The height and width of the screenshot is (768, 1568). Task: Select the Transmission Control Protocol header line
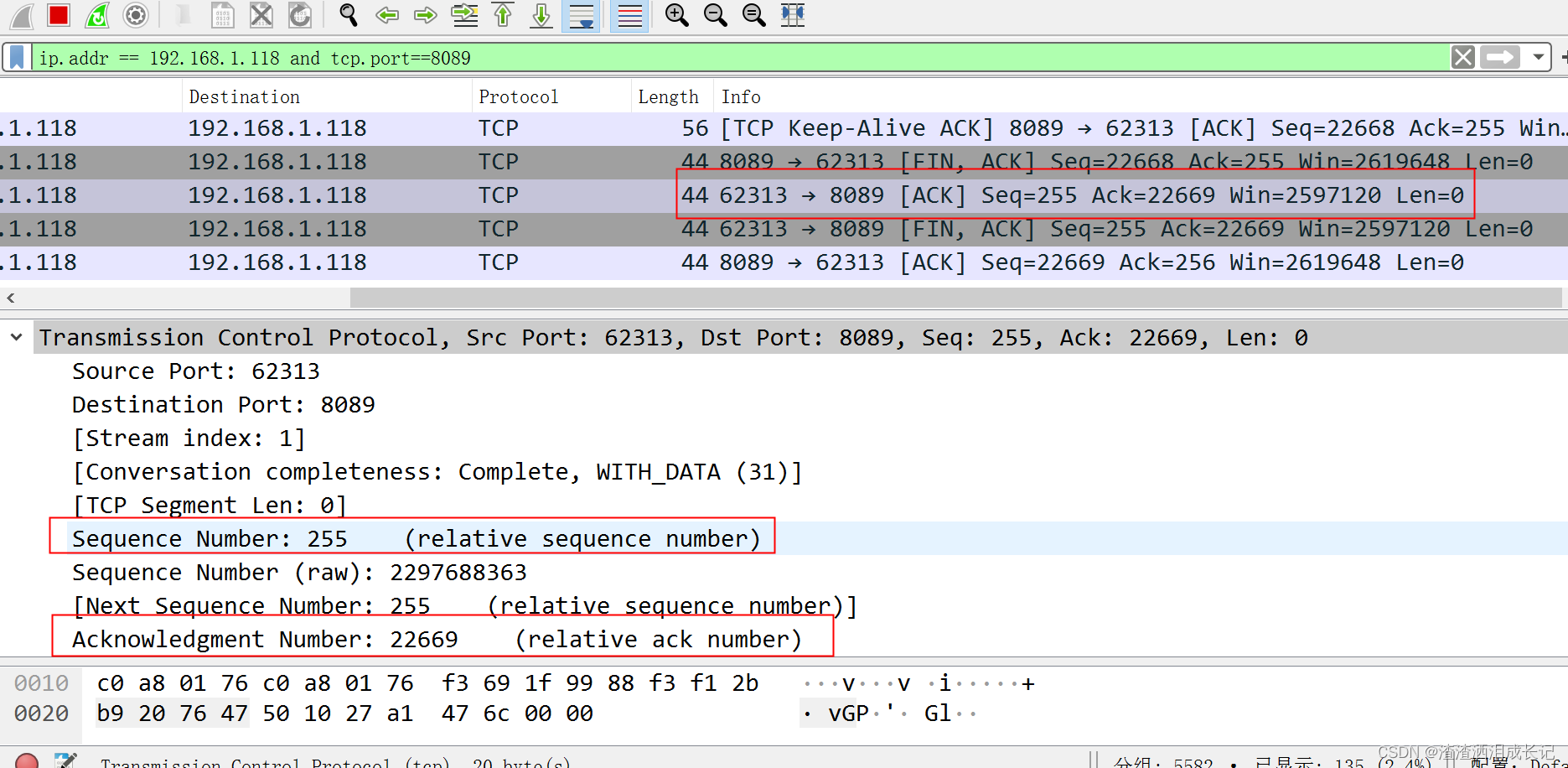pos(800,337)
